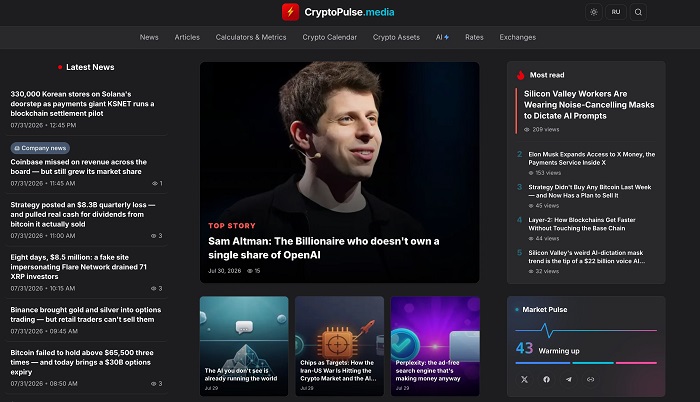
Task: Open 'The AI you don't see' article card
Action: click(x=244, y=346)
